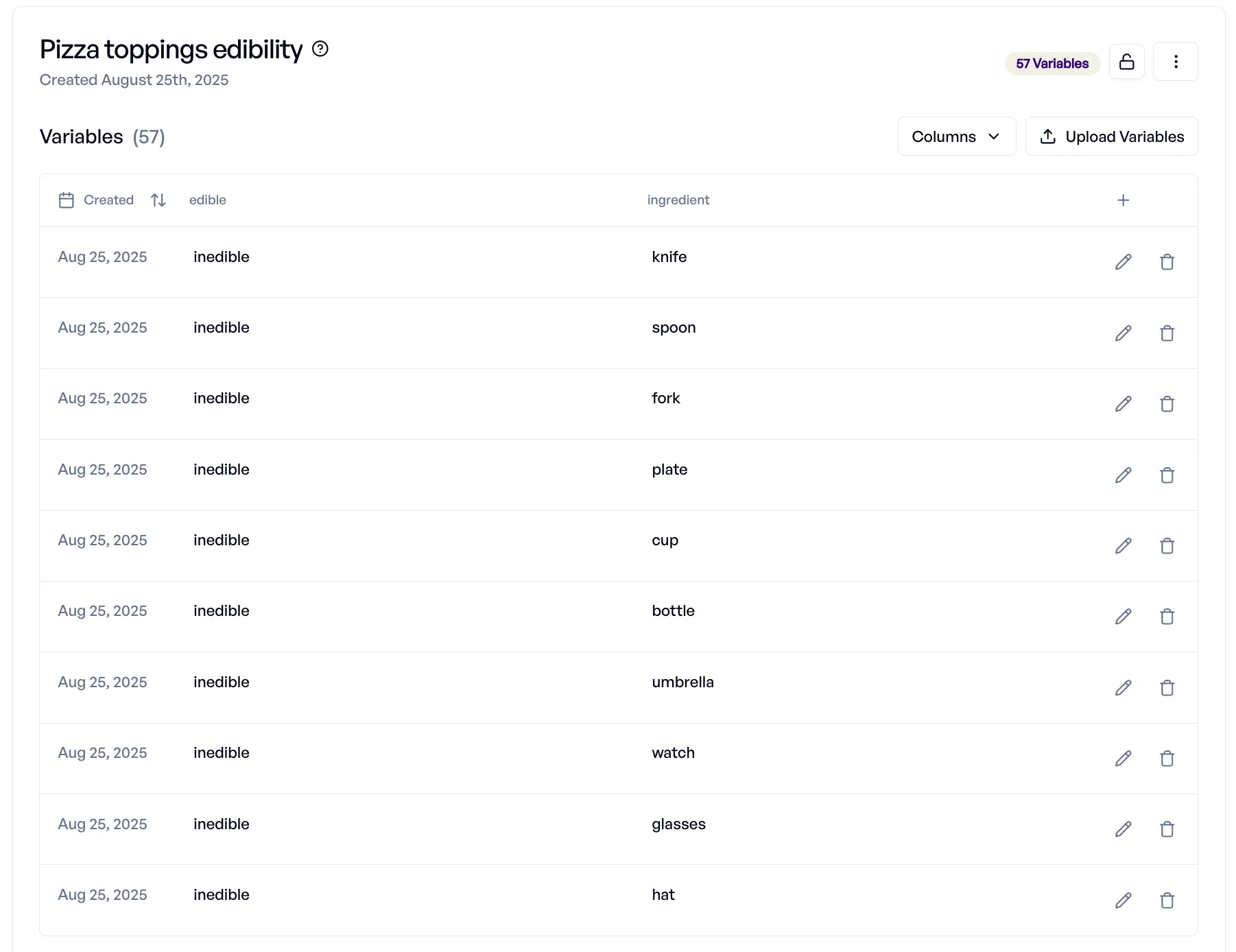Delete the knife row
The image size is (1236, 952).
pyautogui.click(x=1167, y=262)
